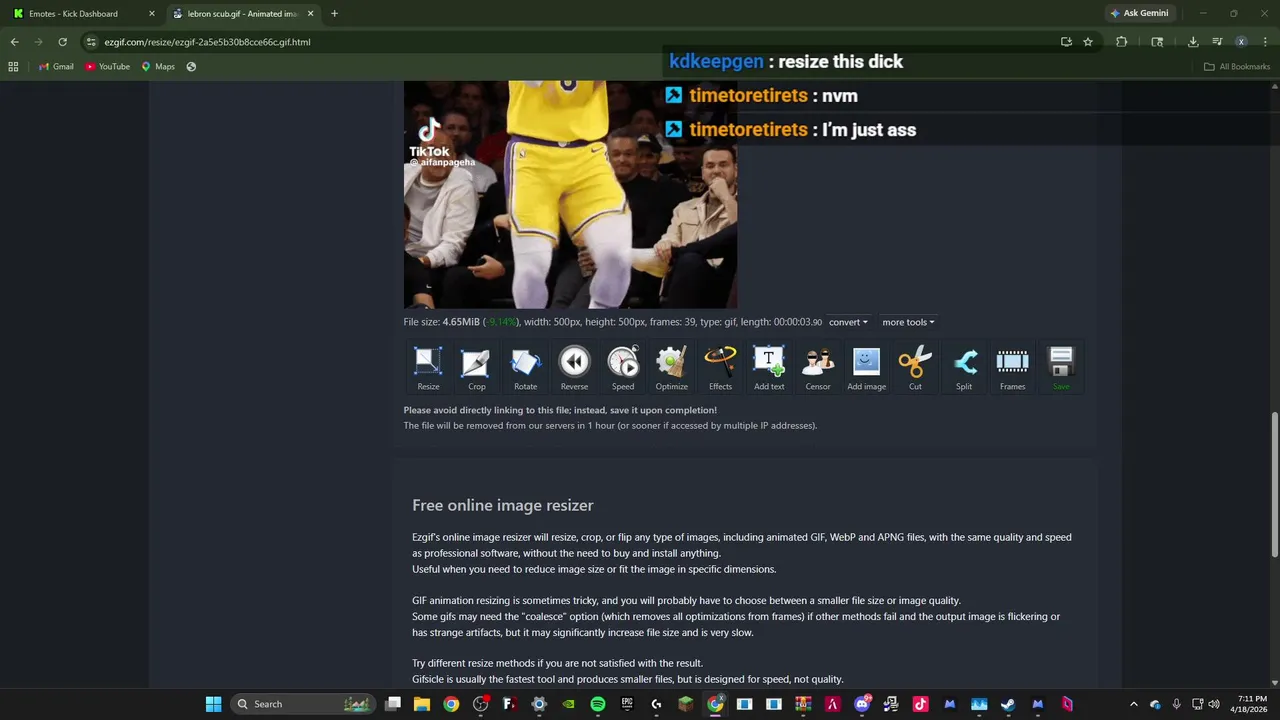Viewport: 1280px width, 720px height.
Task: Open the Downloads icon in Chrome
Action: tap(1193, 42)
